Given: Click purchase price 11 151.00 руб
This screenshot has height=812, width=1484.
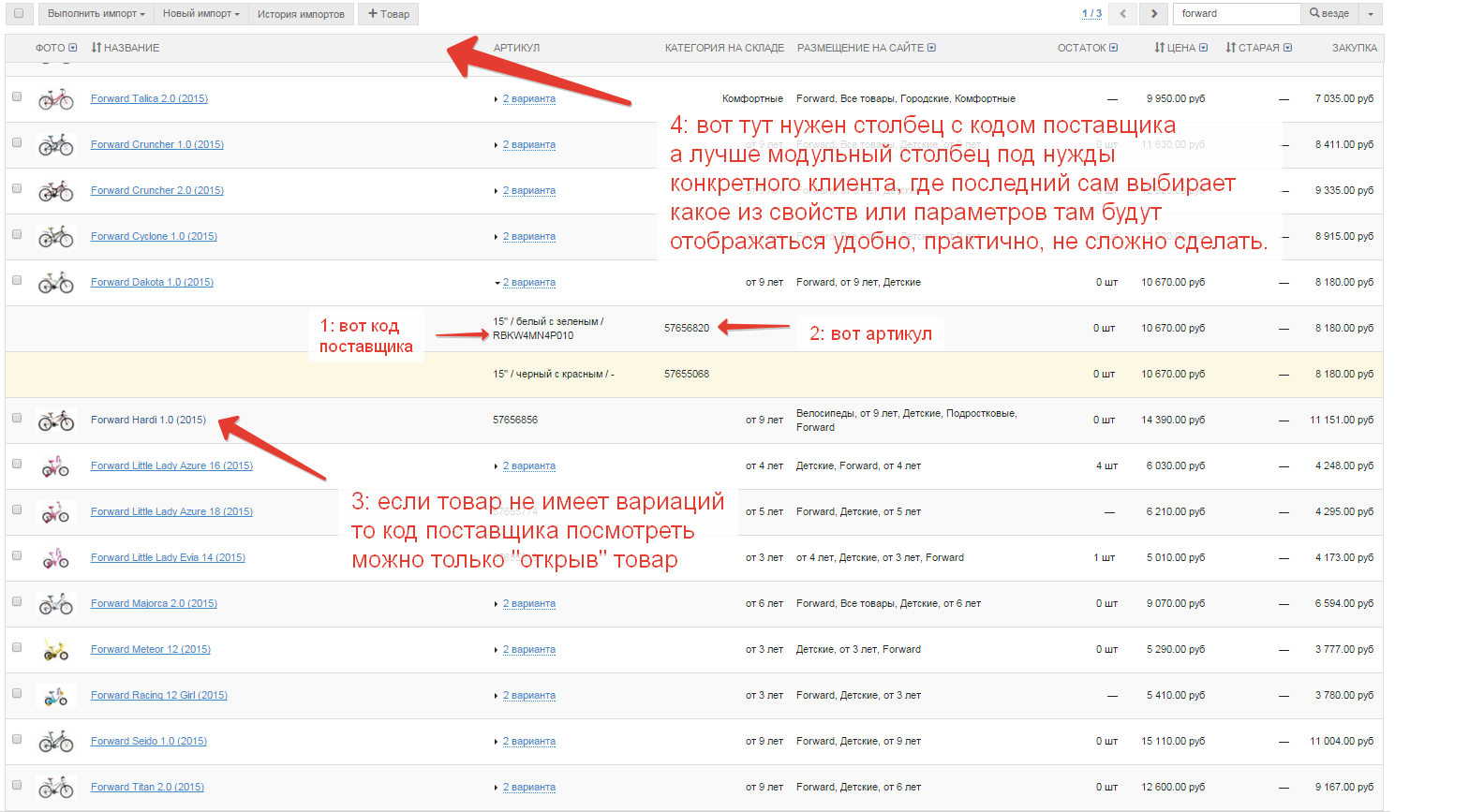Looking at the screenshot, I should click(x=1342, y=421).
